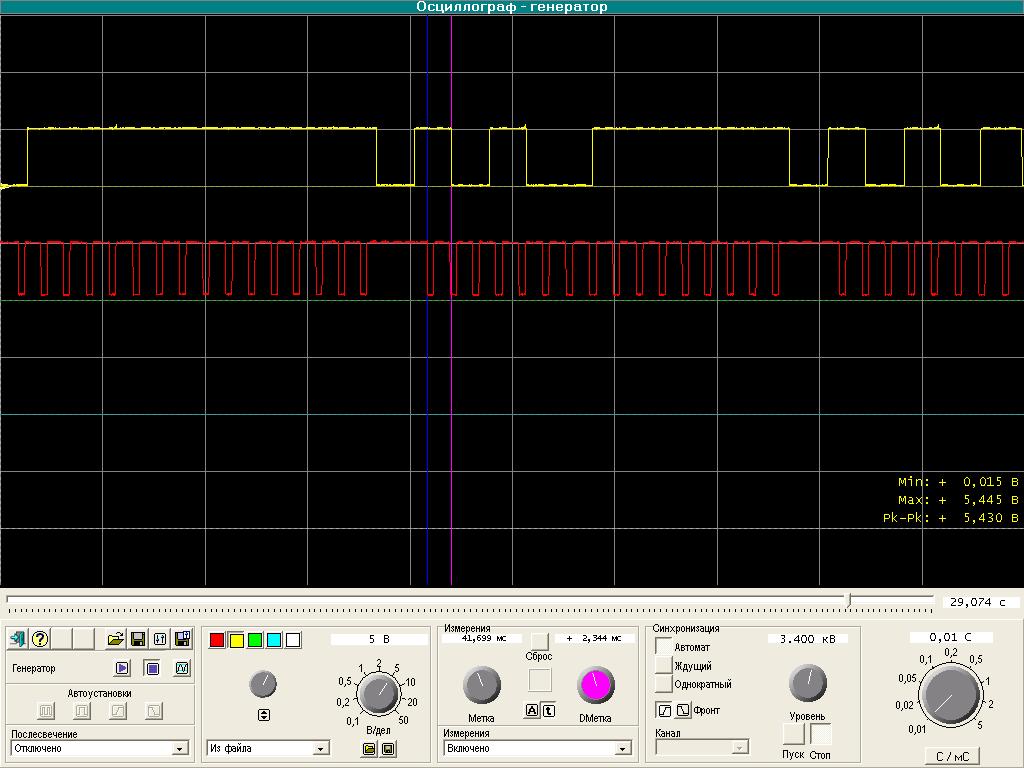Click the Пуск start button
The image size is (1024, 768).
(x=793, y=734)
